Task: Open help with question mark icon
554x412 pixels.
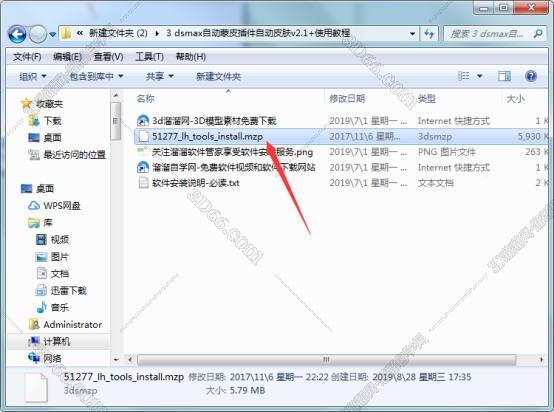Action: pyautogui.click(x=531, y=76)
